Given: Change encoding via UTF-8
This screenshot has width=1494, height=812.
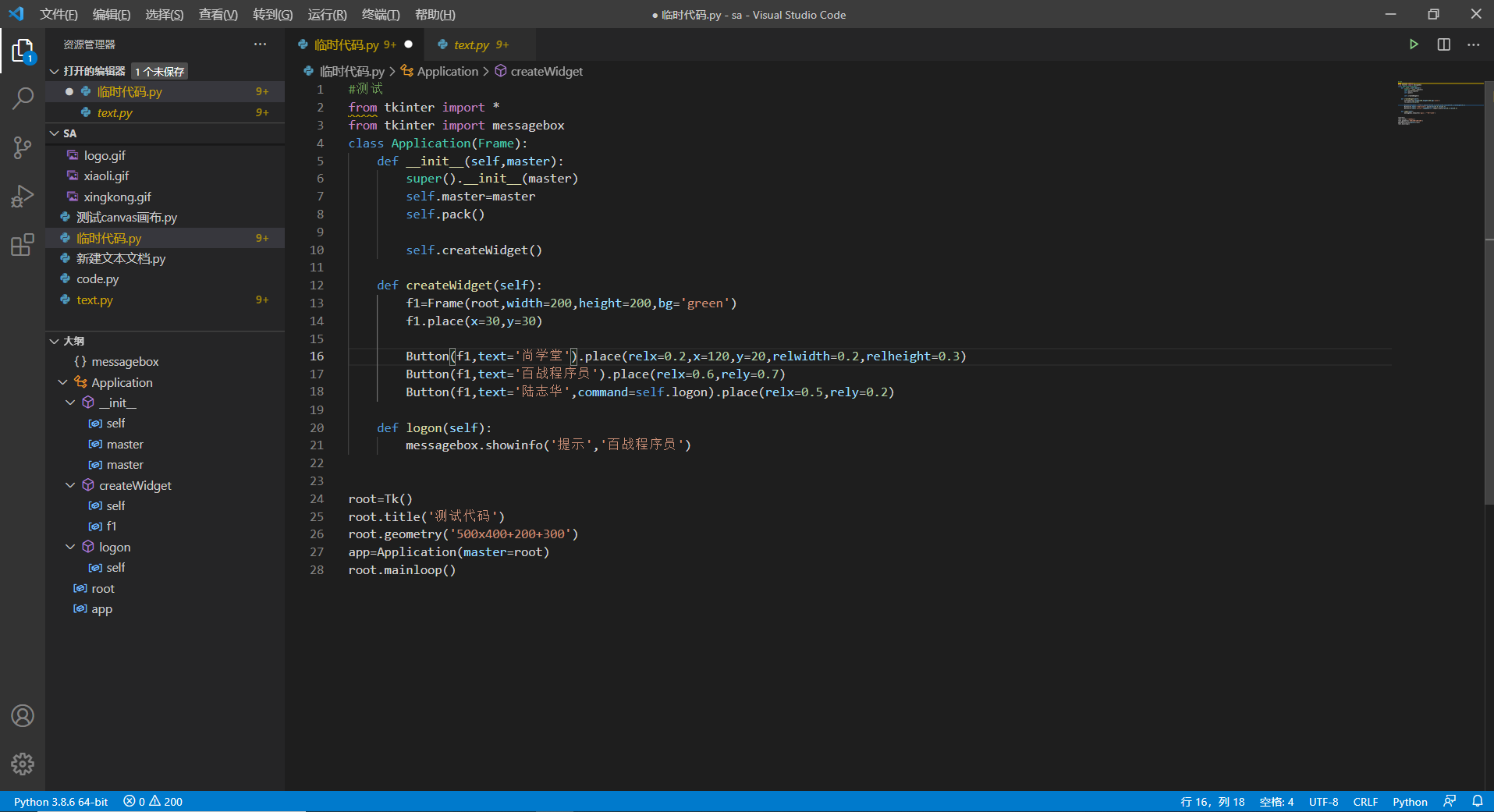Looking at the screenshot, I should click(1323, 802).
